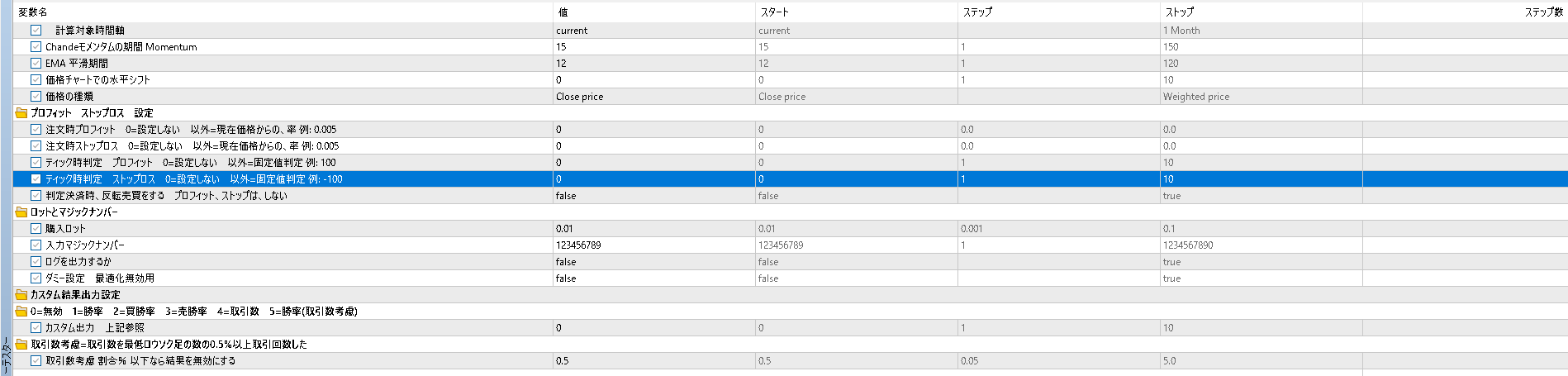Toggle the ログを出力するか checkbox

[36, 262]
